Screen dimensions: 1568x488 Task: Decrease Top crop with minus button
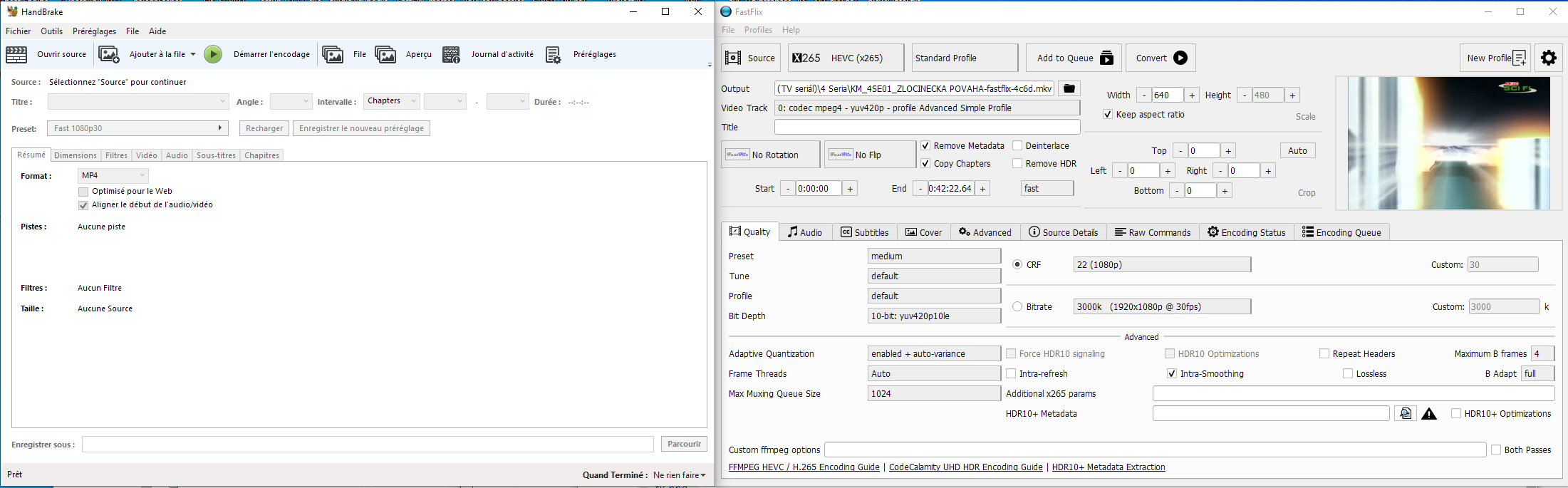coord(1180,150)
